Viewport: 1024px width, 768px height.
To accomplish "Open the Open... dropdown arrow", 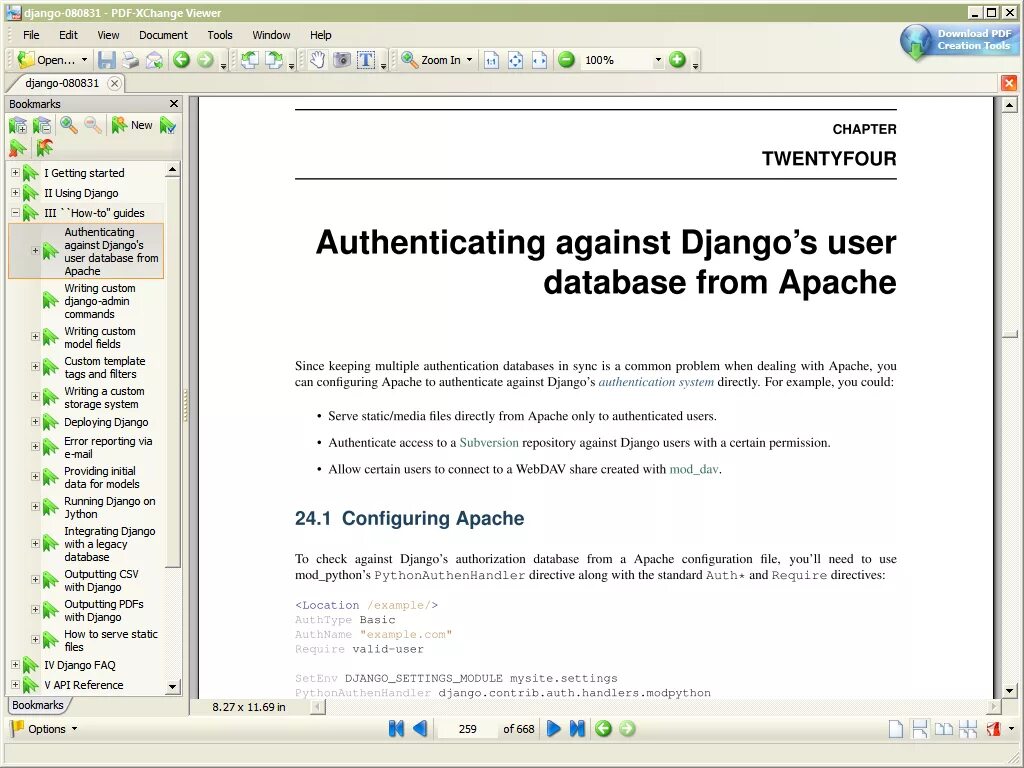I will (x=84, y=60).
